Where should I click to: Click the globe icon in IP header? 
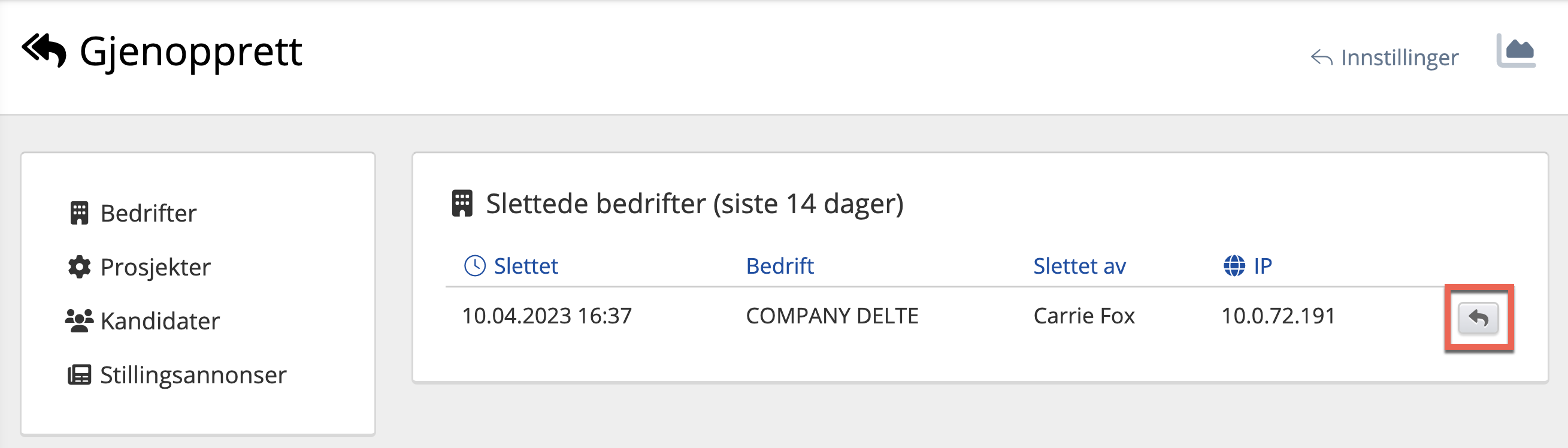[1234, 266]
